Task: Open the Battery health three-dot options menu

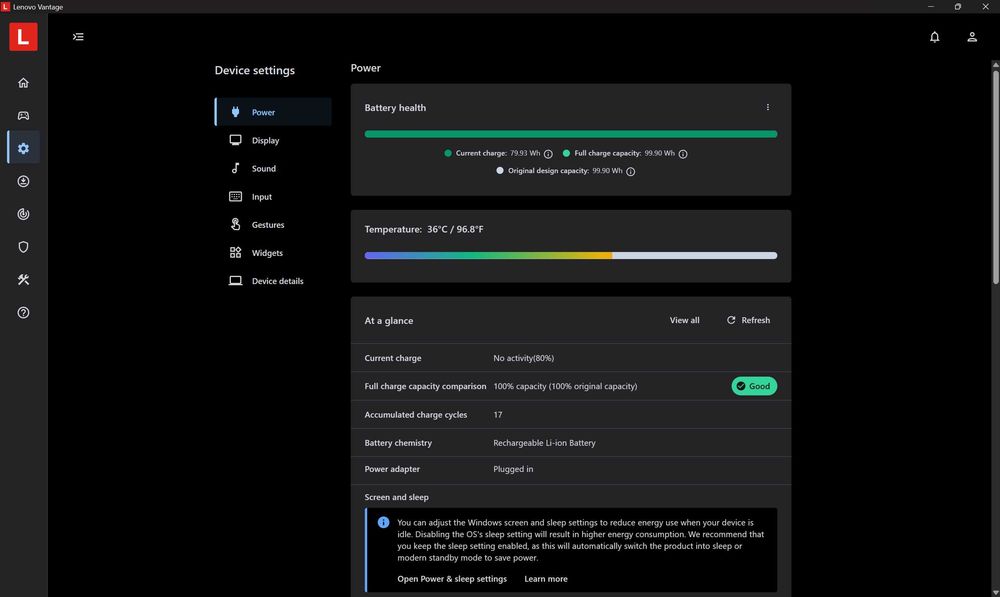Action: pos(768,107)
